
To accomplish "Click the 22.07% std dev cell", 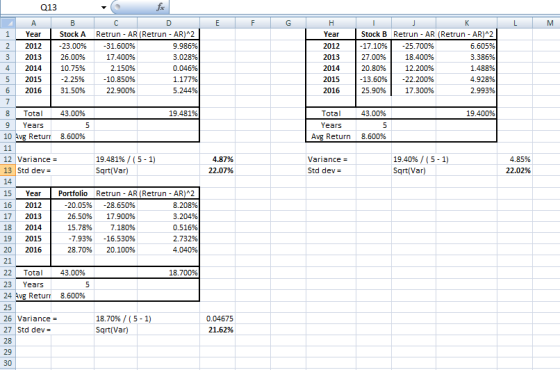I will tap(218, 170).
